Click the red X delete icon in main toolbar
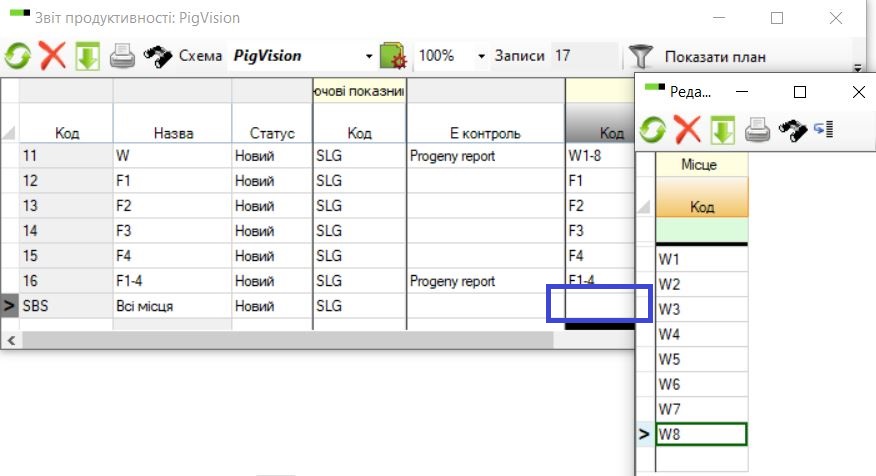 coord(53,56)
